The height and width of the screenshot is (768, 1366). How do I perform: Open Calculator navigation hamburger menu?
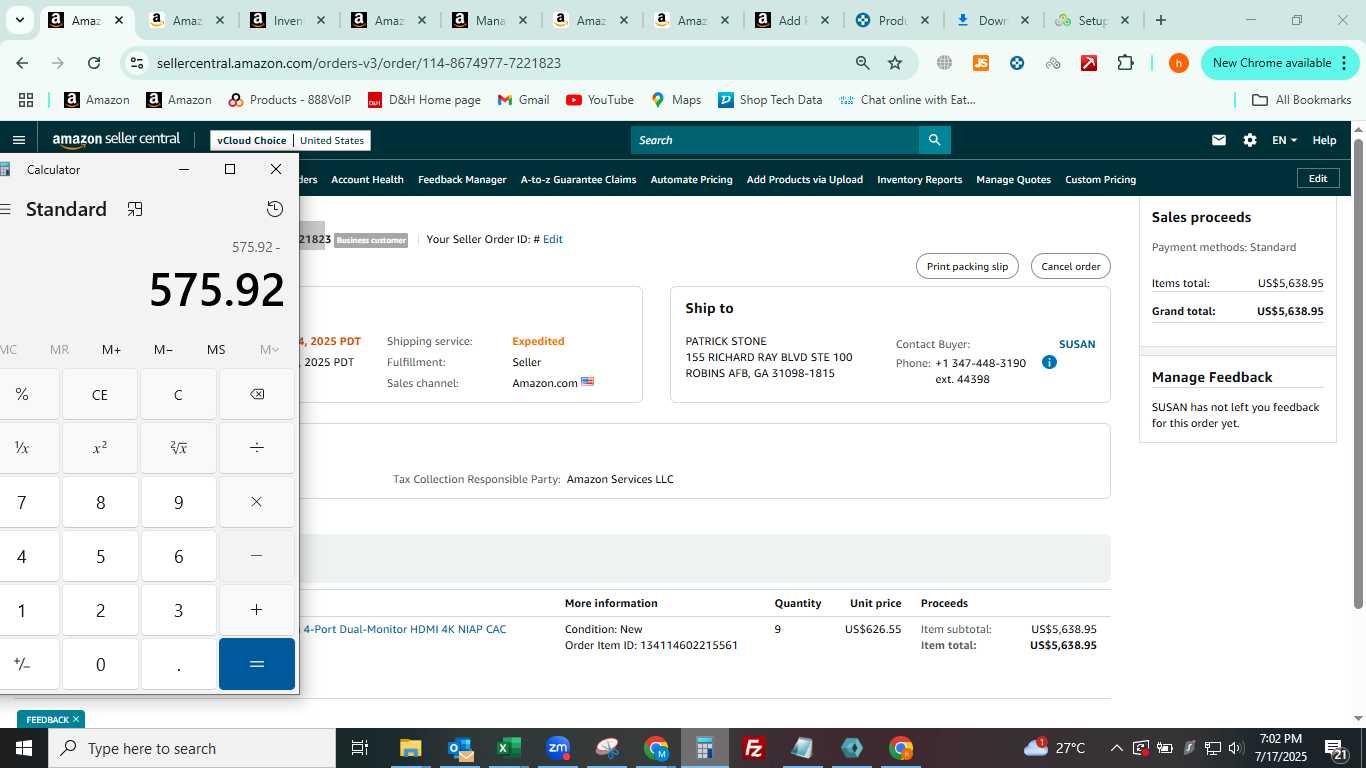(5, 209)
